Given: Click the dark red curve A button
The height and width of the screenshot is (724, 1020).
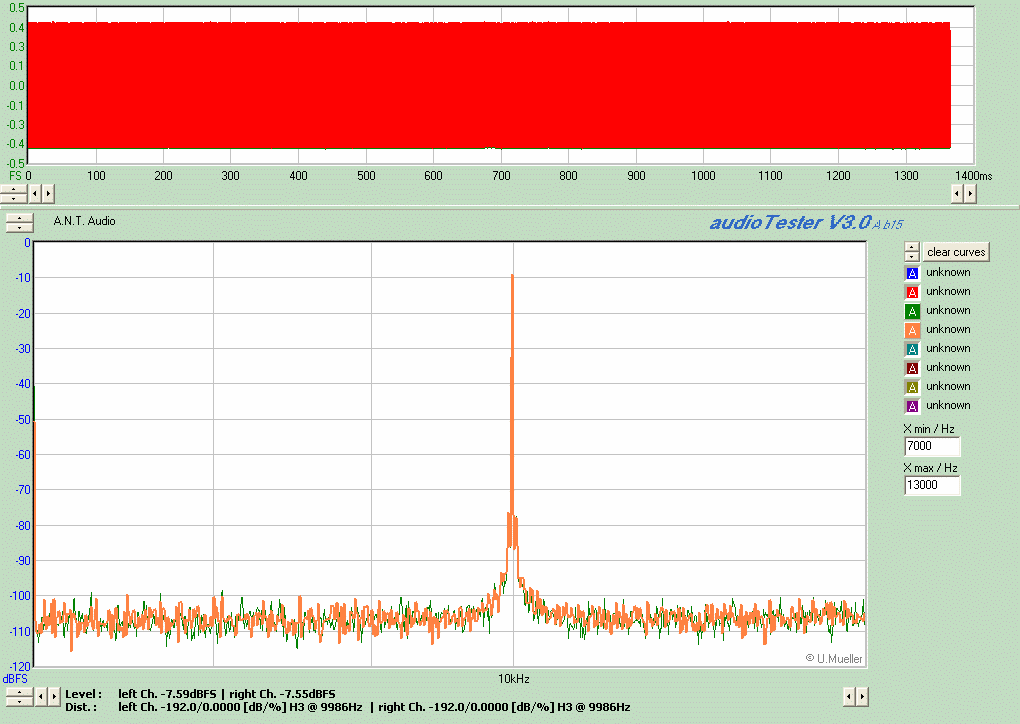Looking at the screenshot, I should tap(911, 368).
